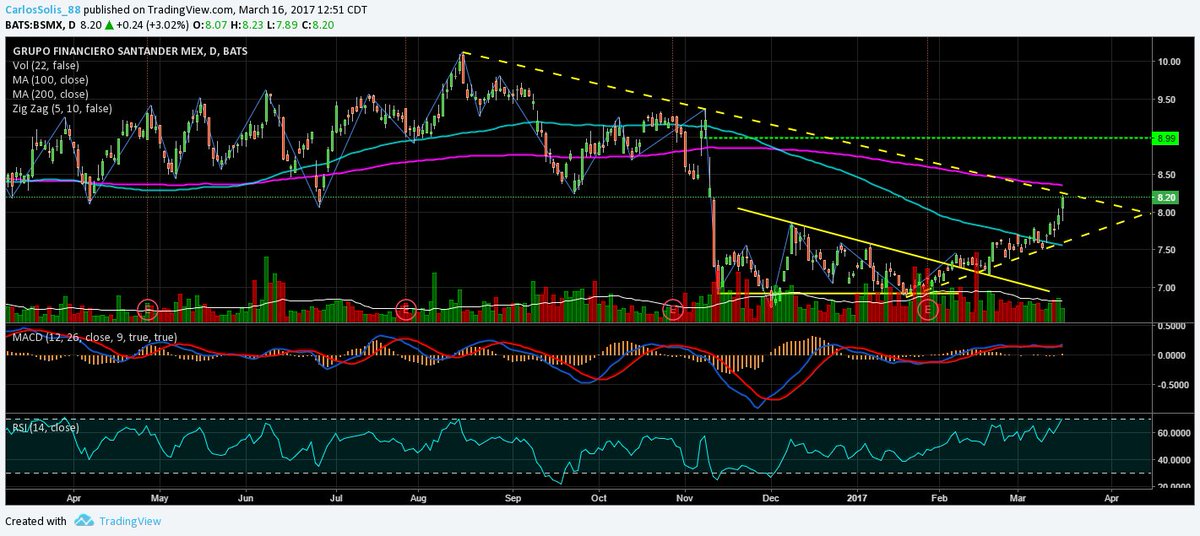This screenshot has width=1200, height=536.
Task: Select the earnings E marker before February
Action: (x=926, y=309)
